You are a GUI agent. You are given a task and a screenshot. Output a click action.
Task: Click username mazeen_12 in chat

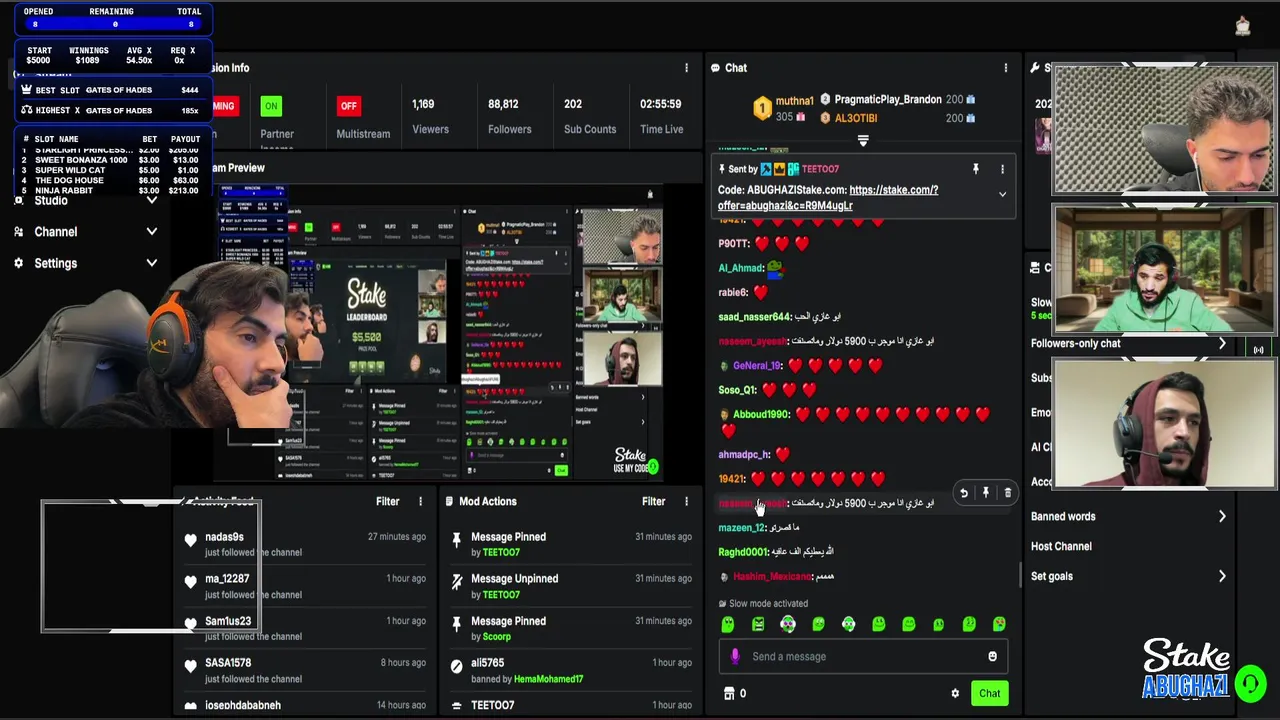click(x=741, y=528)
